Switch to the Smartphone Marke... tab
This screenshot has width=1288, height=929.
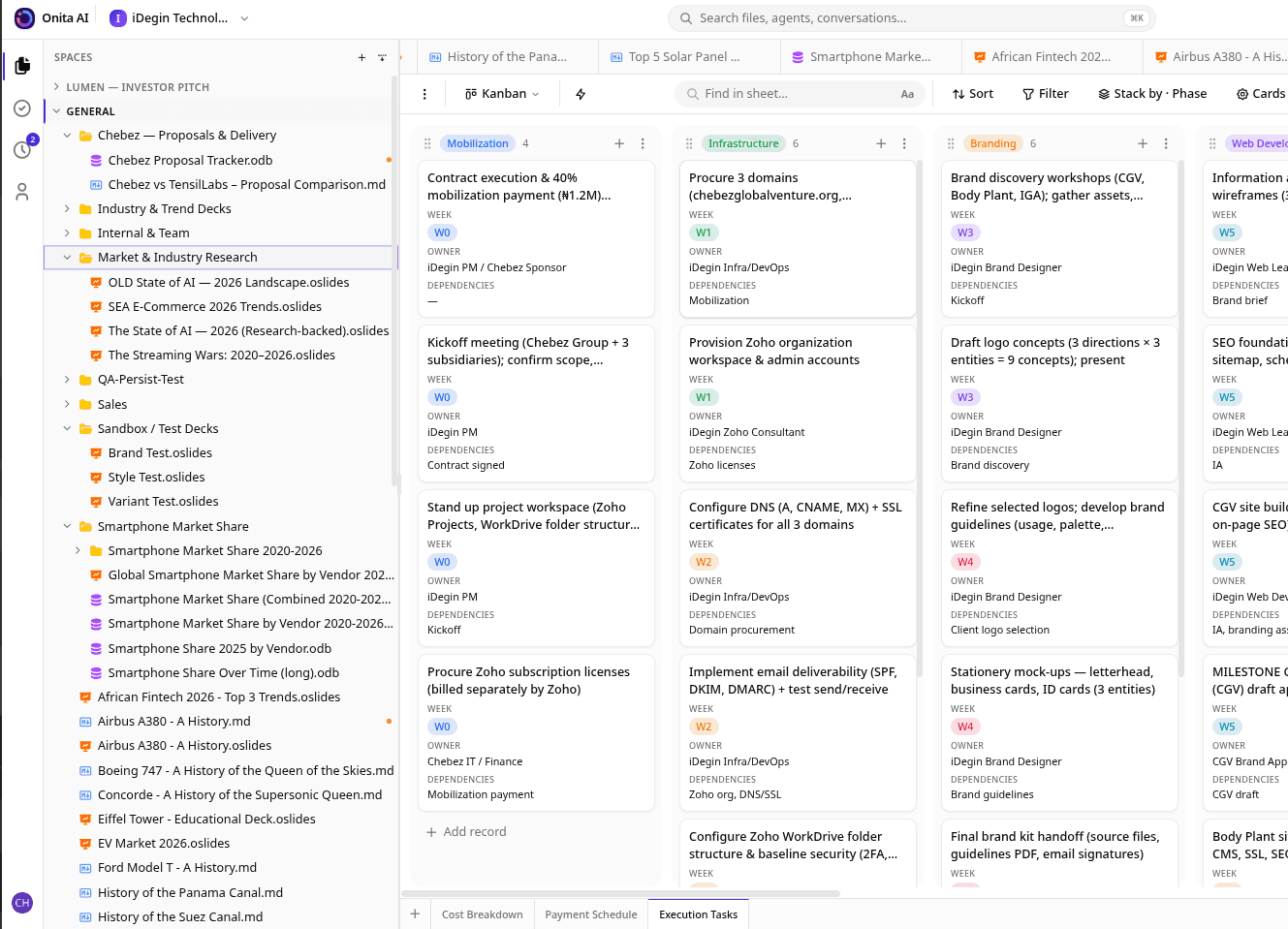click(x=870, y=57)
